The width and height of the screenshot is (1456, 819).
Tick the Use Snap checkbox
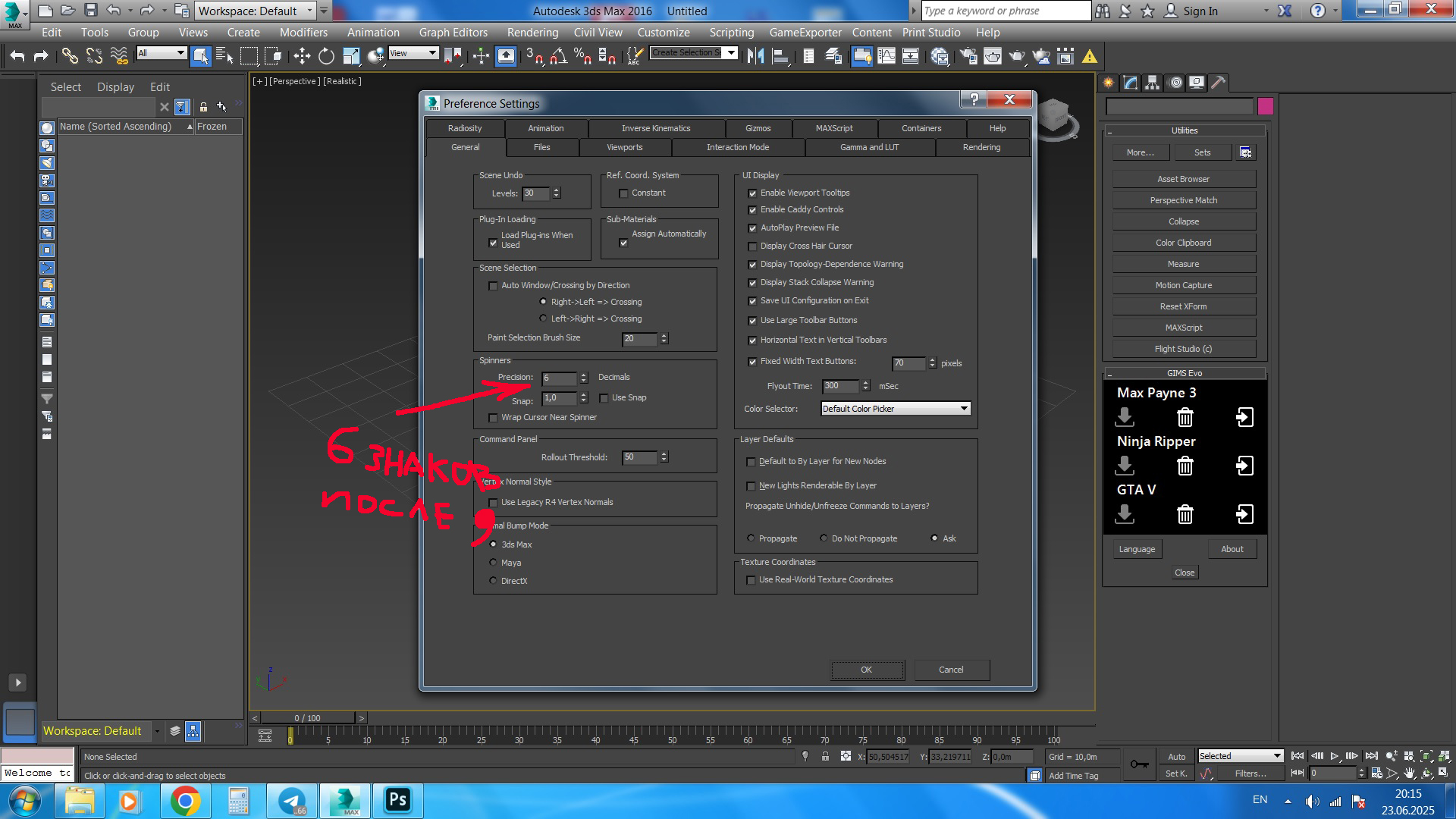pyautogui.click(x=604, y=398)
